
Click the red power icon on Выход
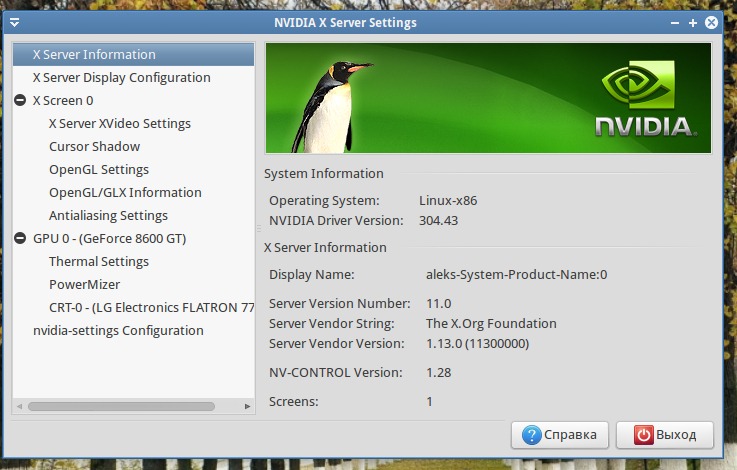pos(643,435)
